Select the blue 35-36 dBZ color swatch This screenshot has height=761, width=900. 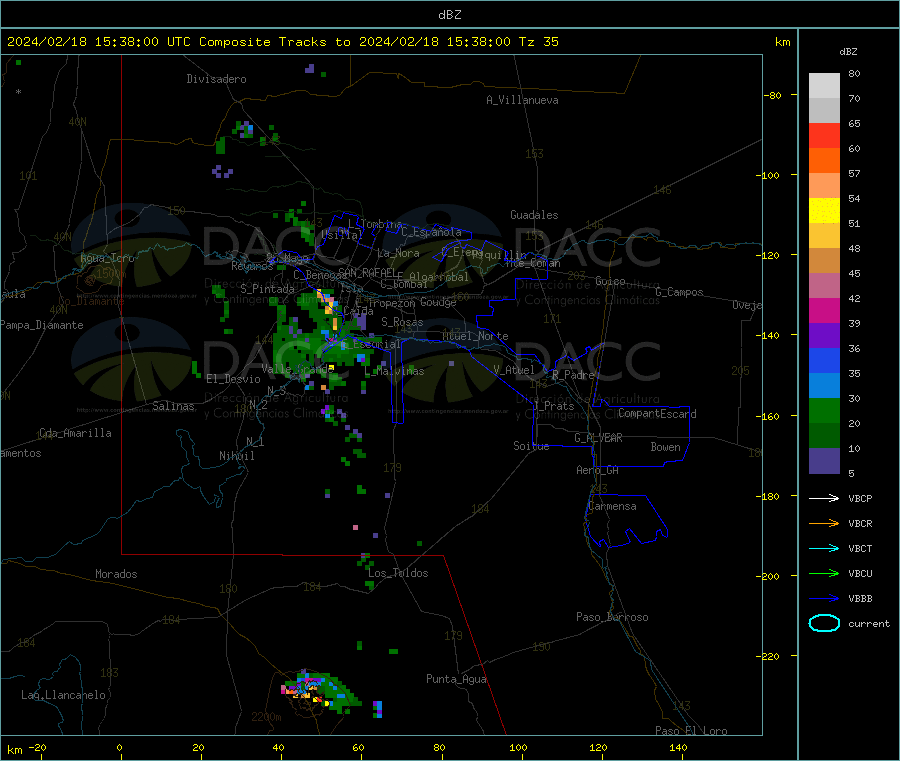(x=824, y=360)
